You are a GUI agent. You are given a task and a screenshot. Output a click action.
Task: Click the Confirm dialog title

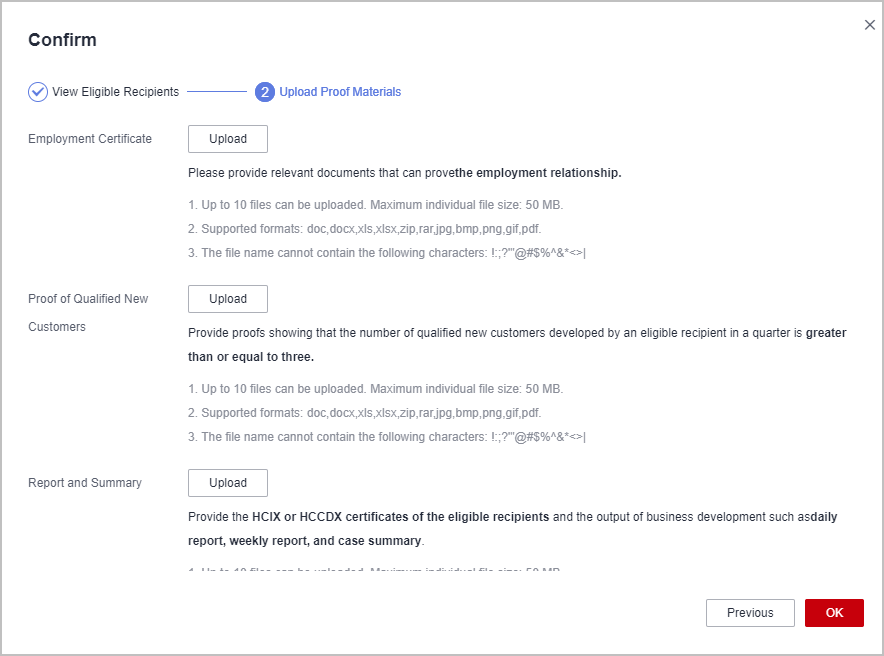[x=62, y=41]
